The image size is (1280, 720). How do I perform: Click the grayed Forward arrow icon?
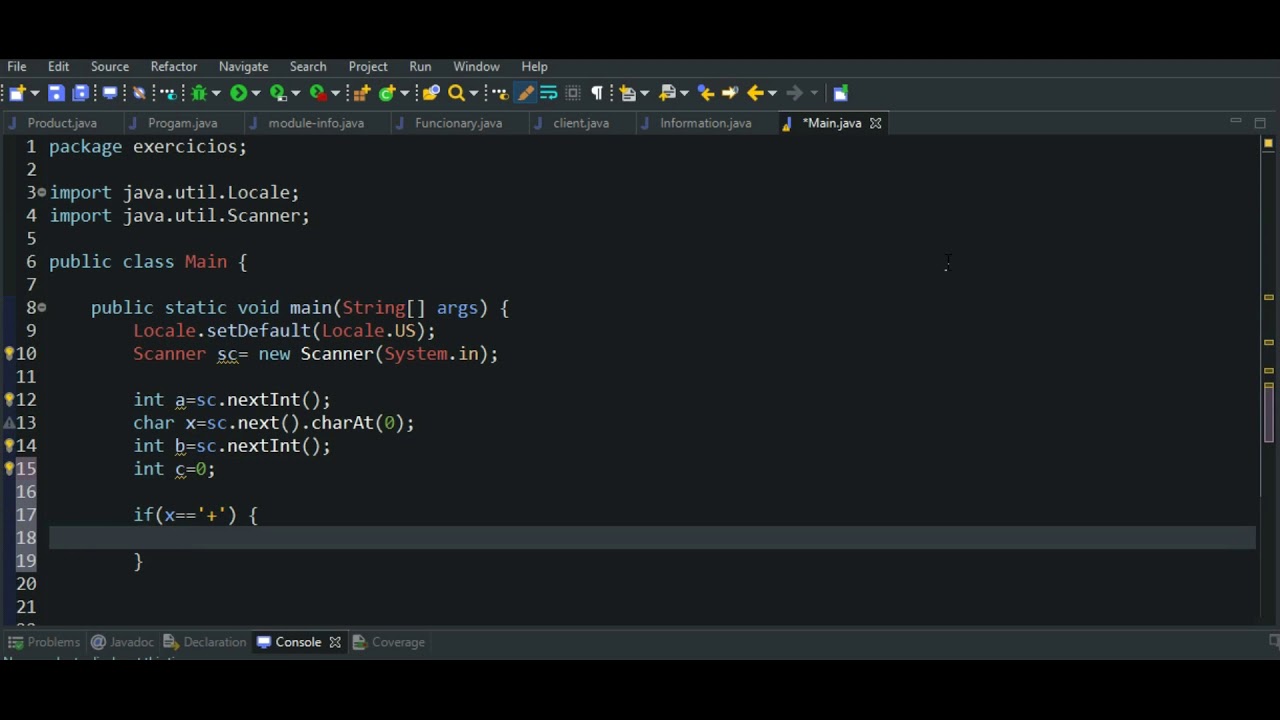[x=795, y=93]
